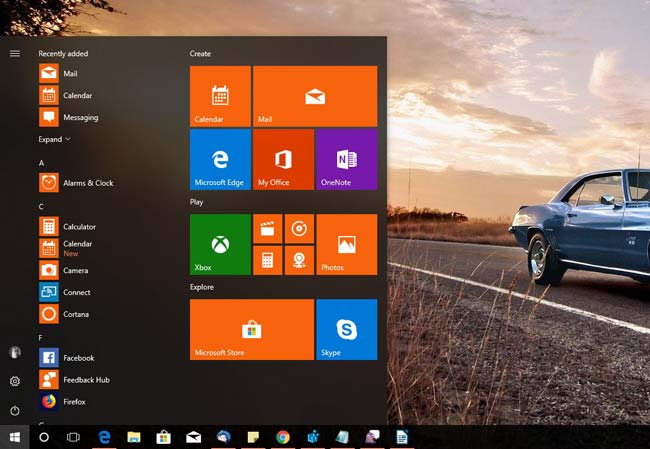Launch the OneNote tile

(346, 159)
